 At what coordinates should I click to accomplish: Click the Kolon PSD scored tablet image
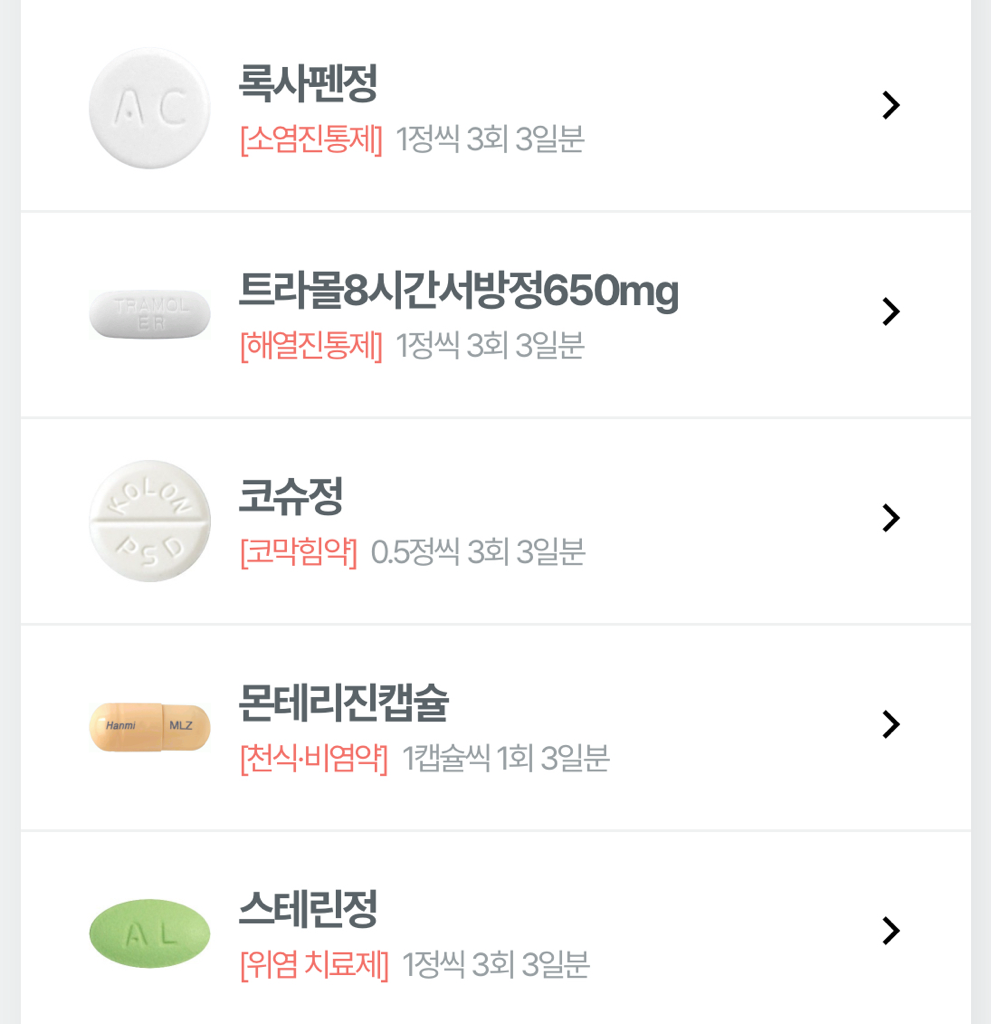tap(150, 520)
